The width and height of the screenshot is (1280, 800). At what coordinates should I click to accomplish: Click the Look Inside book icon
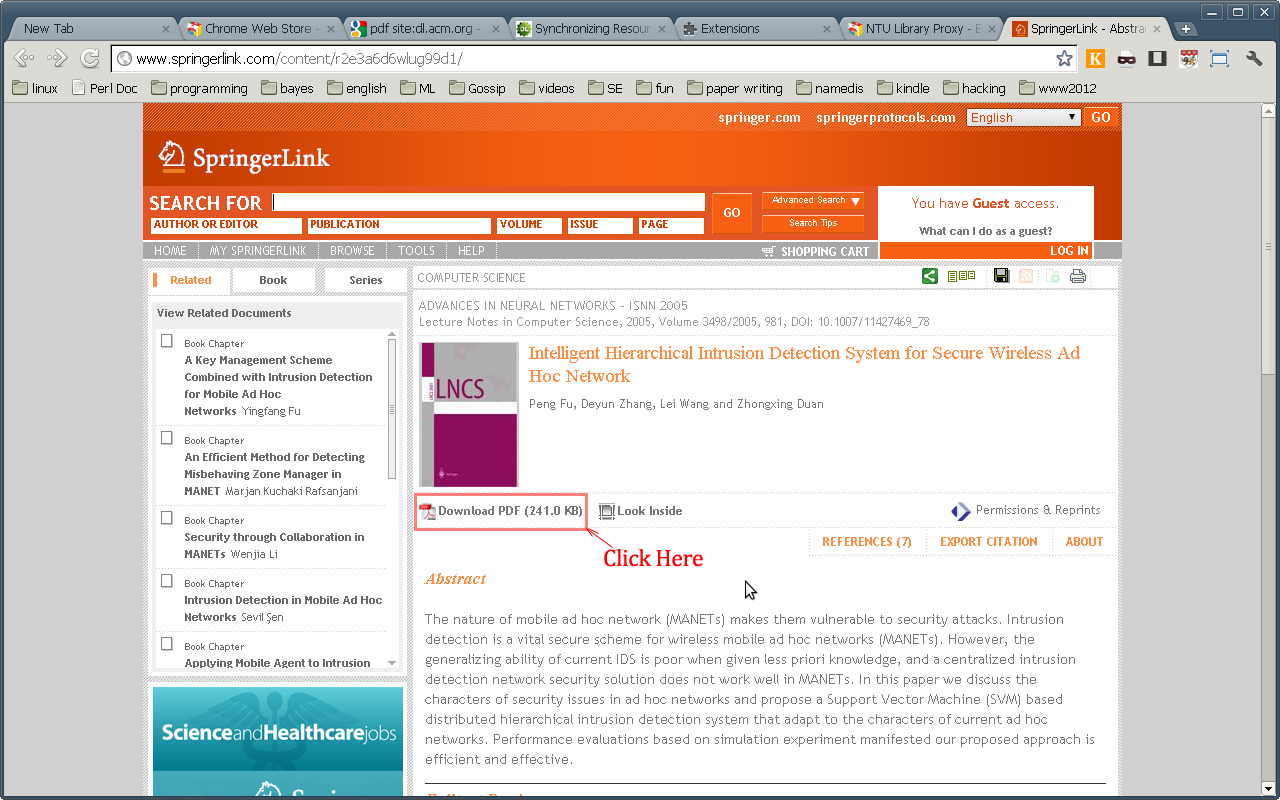(x=606, y=511)
